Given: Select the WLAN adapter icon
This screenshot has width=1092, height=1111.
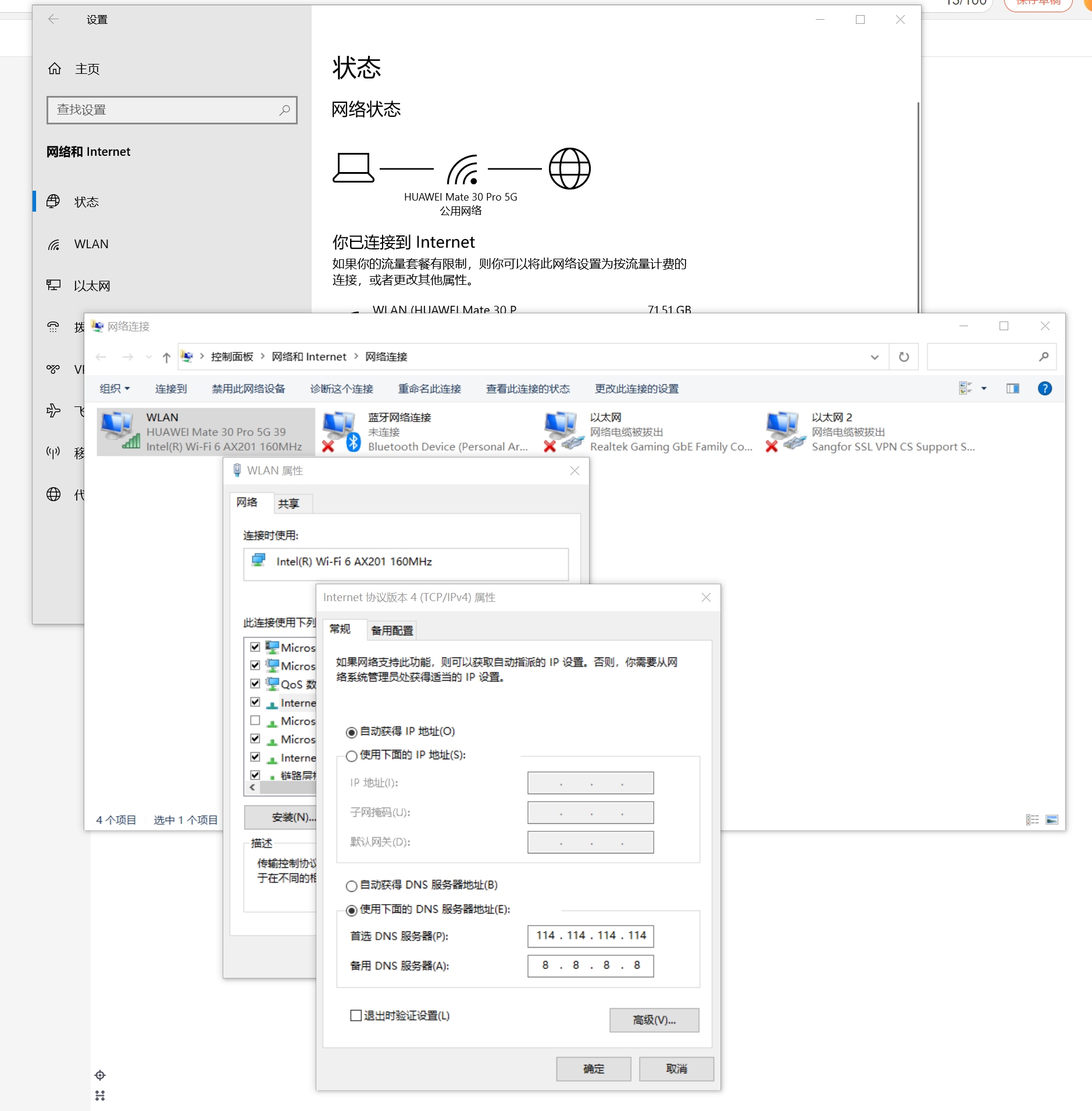Looking at the screenshot, I should (120, 430).
